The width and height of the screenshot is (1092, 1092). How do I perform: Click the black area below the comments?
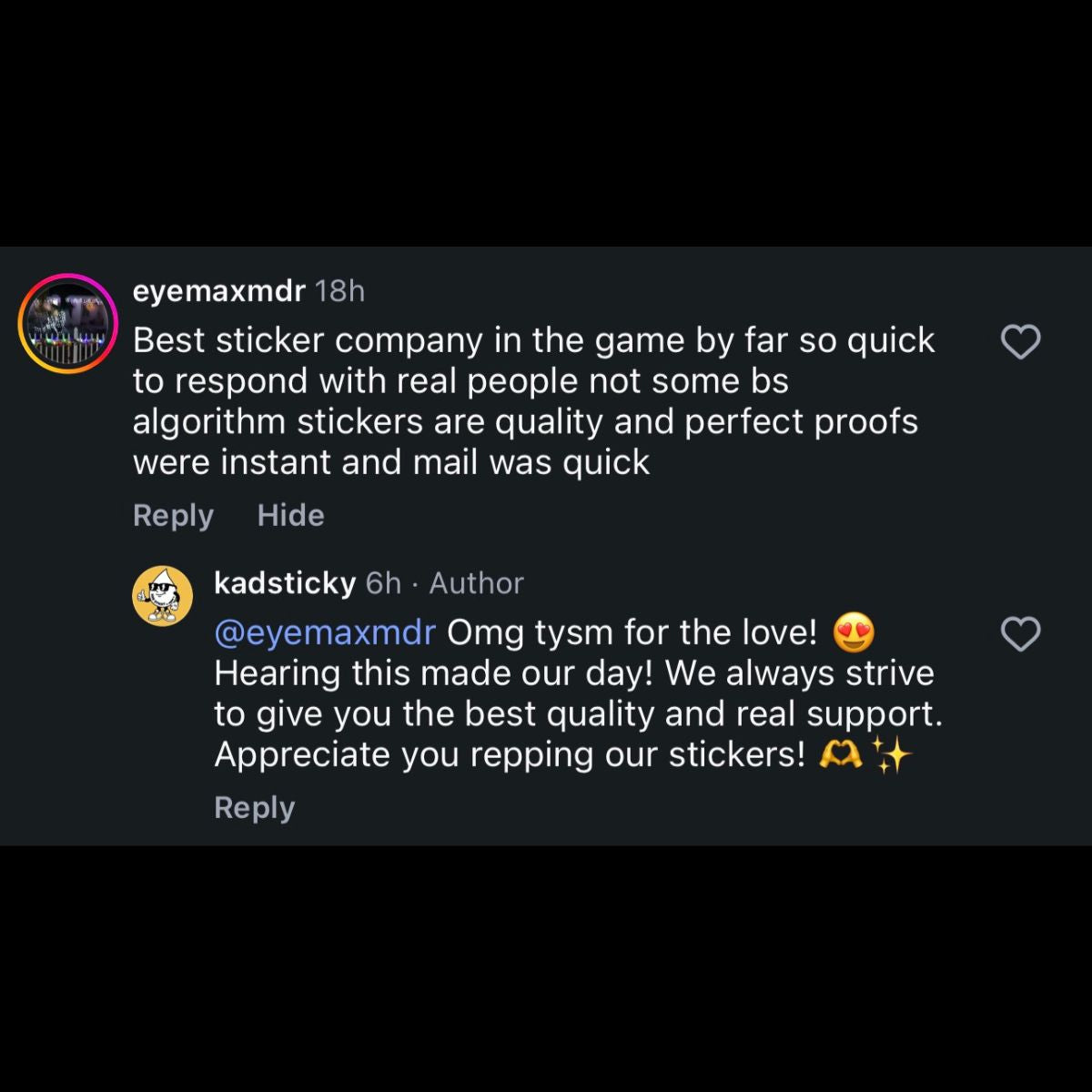546,969
